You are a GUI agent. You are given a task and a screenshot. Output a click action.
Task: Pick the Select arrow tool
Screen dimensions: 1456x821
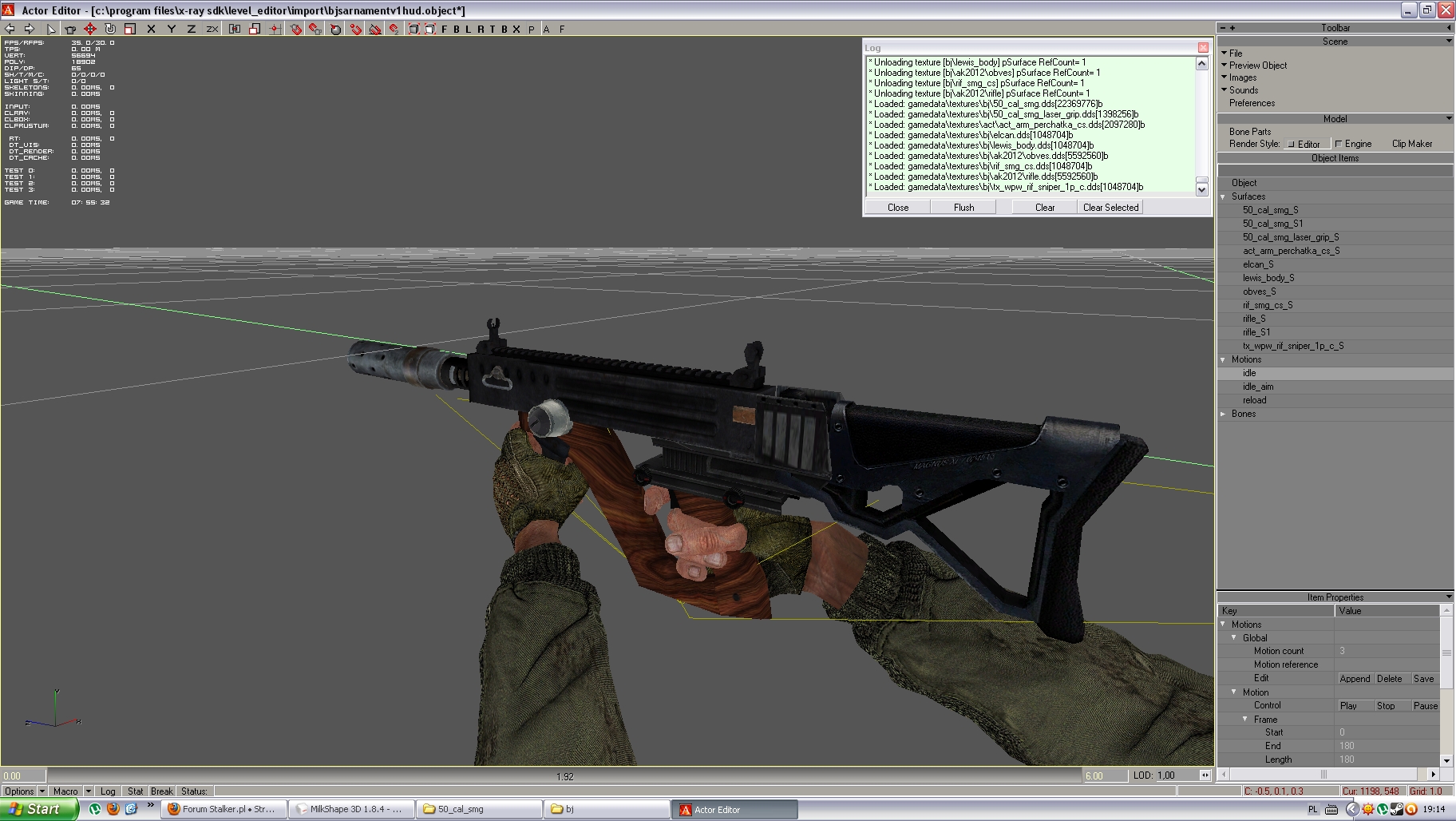tap(50, 29)
